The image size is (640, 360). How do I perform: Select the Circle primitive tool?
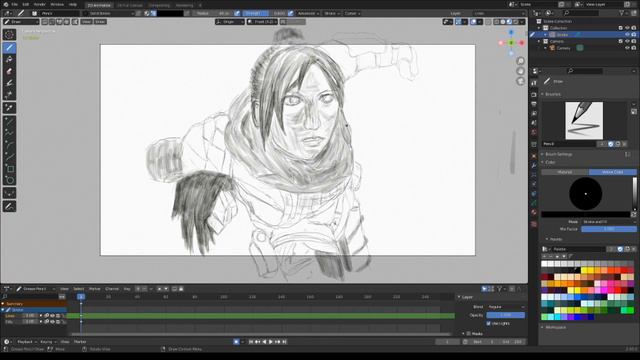pyautogui.click(x=9, y=180)
